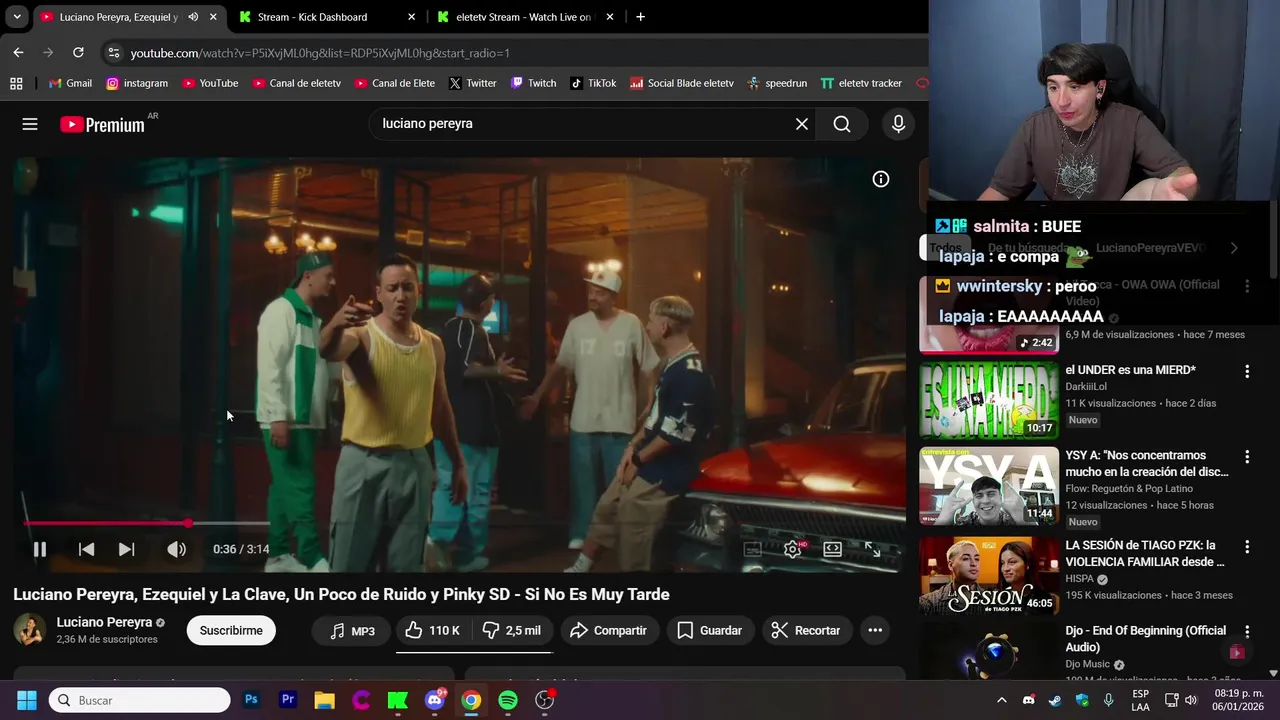Open 'el UNDER es una MIERD*' thumbnail
The image size is (1280, 720).
989,400
